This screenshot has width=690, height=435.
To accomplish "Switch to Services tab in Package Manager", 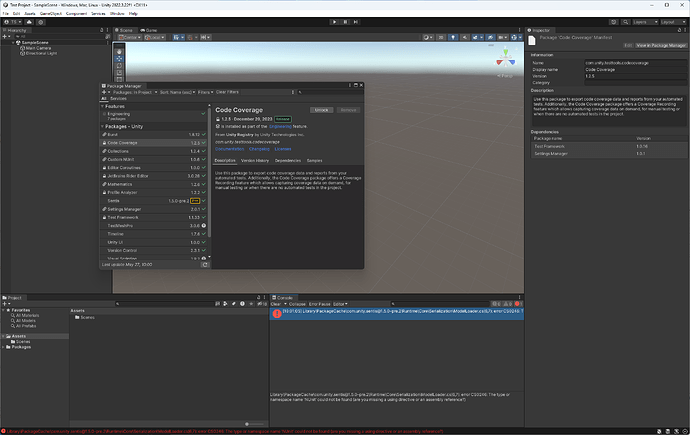I will pyautogui.click(x=118, y=99).
